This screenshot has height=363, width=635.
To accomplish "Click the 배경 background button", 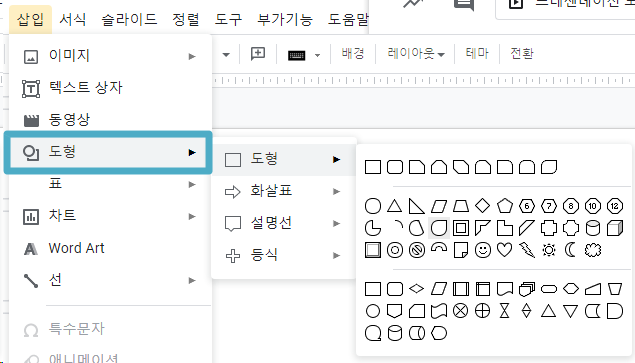I will pyautogui.click(x=353, y=53).
